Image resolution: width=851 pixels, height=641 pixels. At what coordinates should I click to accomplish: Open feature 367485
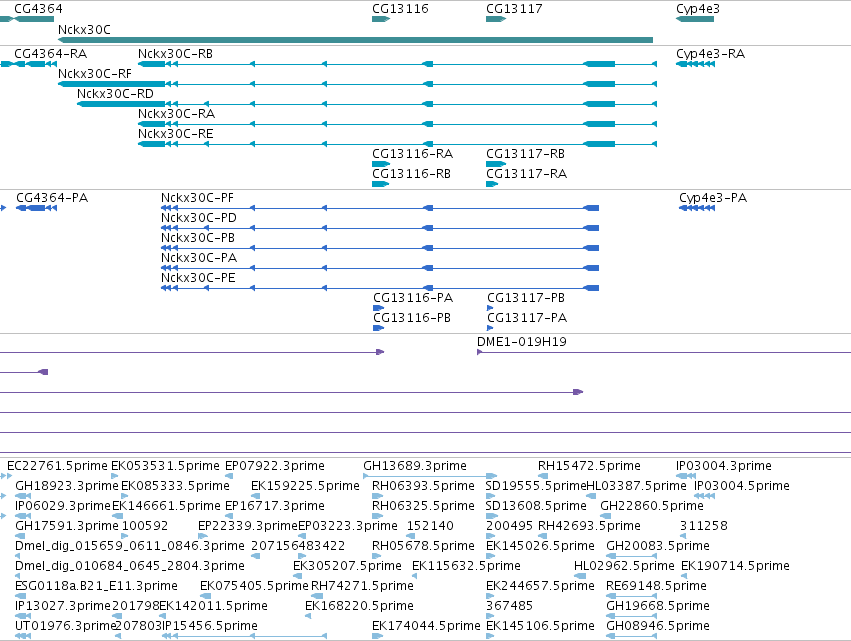click(x=509, y=607)
